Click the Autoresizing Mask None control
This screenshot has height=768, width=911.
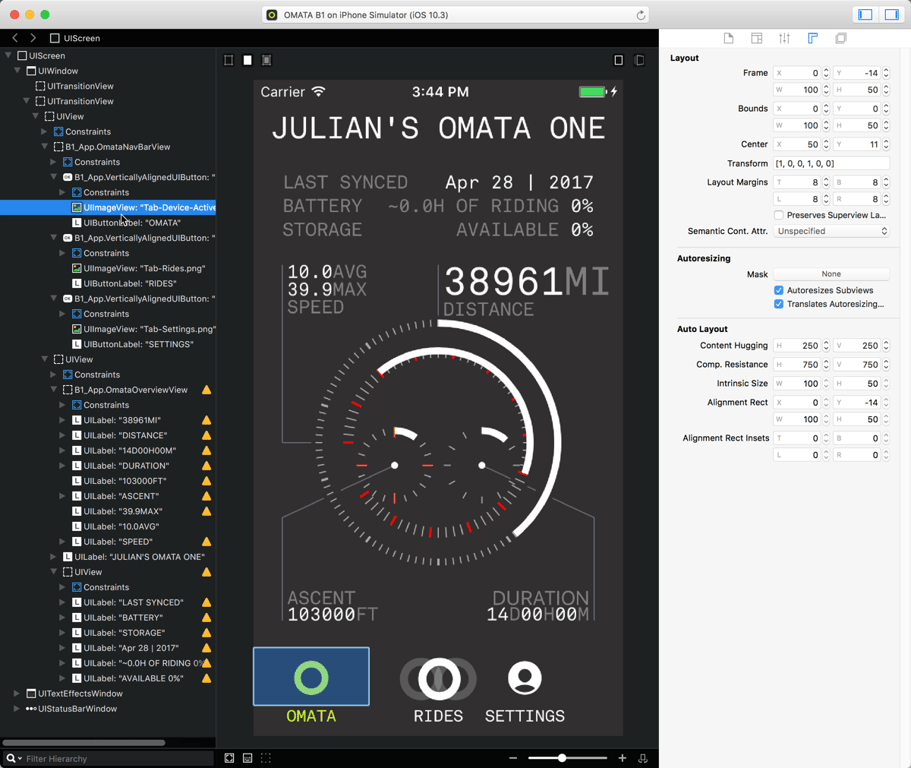(x=831, y=274)
